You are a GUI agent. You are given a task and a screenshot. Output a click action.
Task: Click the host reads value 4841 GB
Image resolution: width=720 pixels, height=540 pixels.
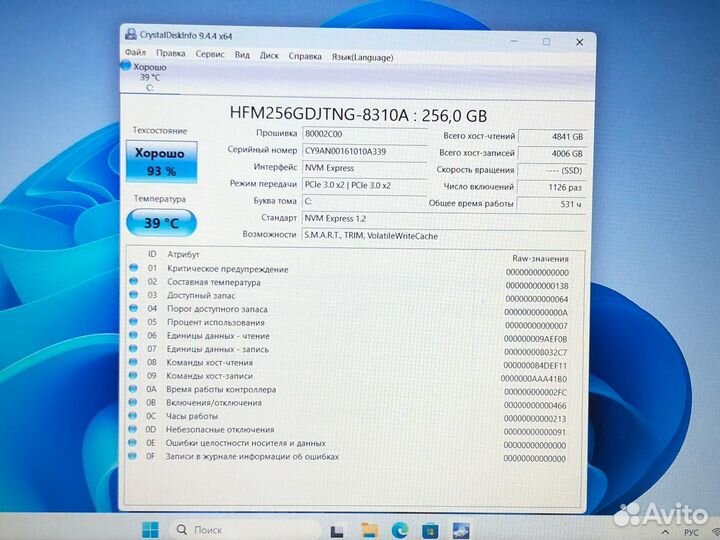(552, 136)
